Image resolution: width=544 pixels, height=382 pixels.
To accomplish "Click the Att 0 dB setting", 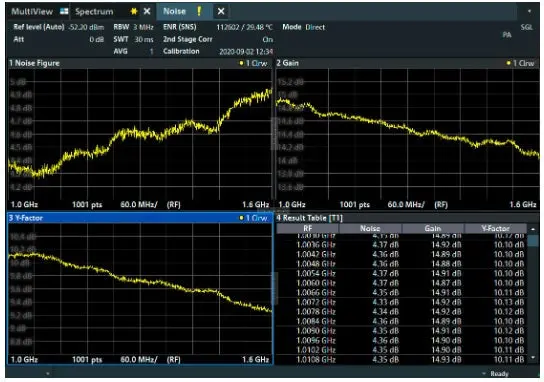I will 59,39.
